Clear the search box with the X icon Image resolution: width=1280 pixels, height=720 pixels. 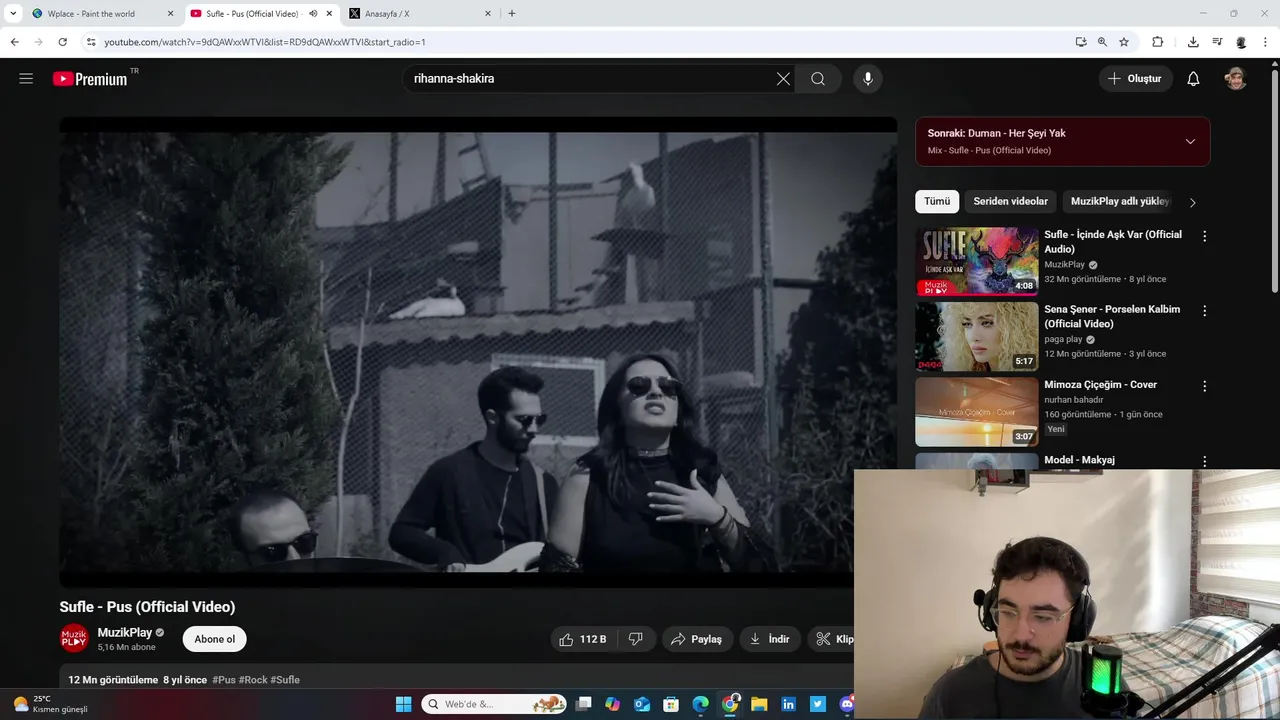point(783,79)
